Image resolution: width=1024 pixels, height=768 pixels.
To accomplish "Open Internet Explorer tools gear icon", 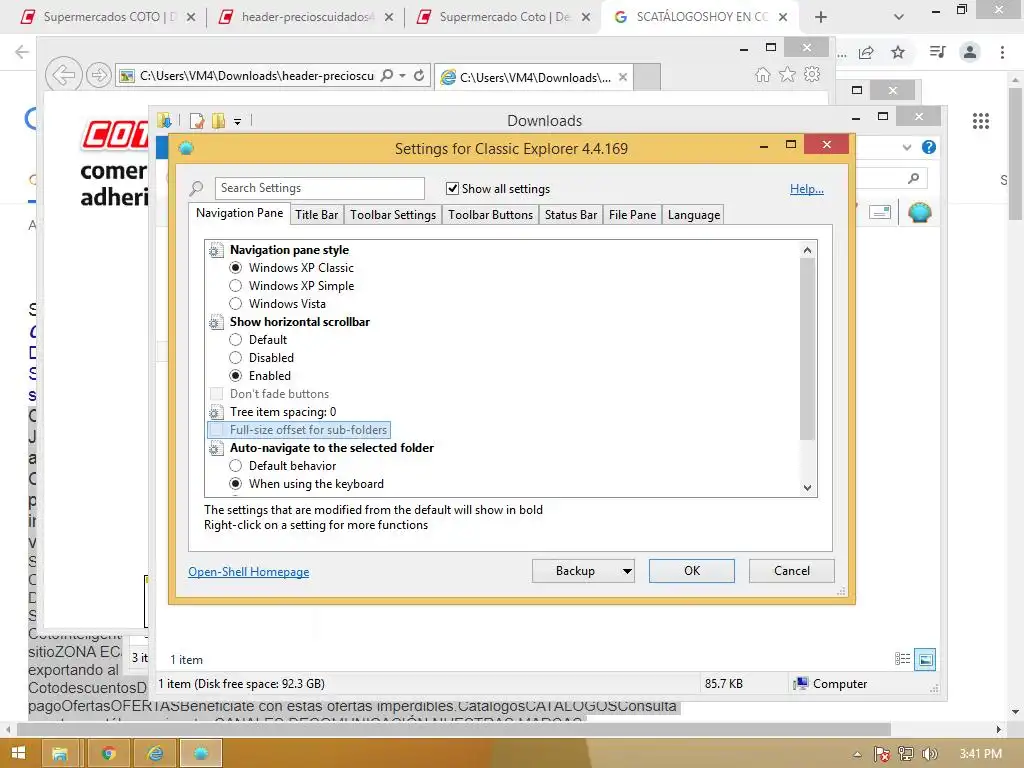I will [x=812, y=74].
